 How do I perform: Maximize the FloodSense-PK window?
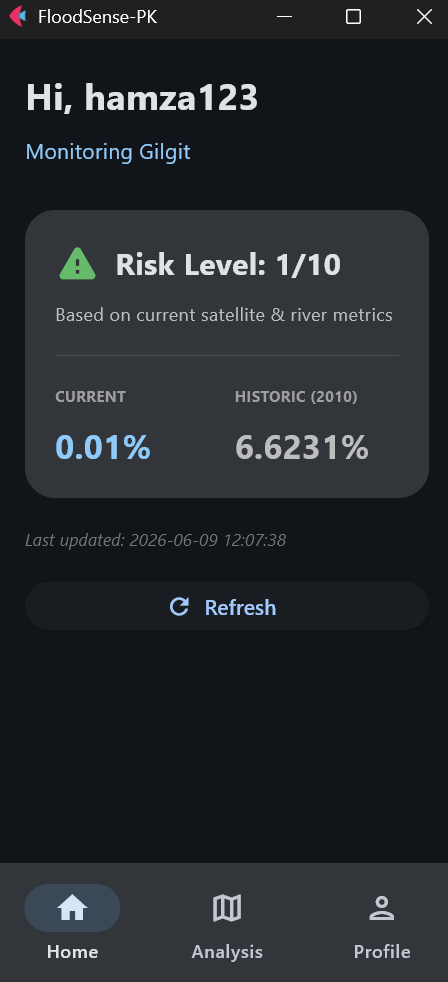[353, 17]
